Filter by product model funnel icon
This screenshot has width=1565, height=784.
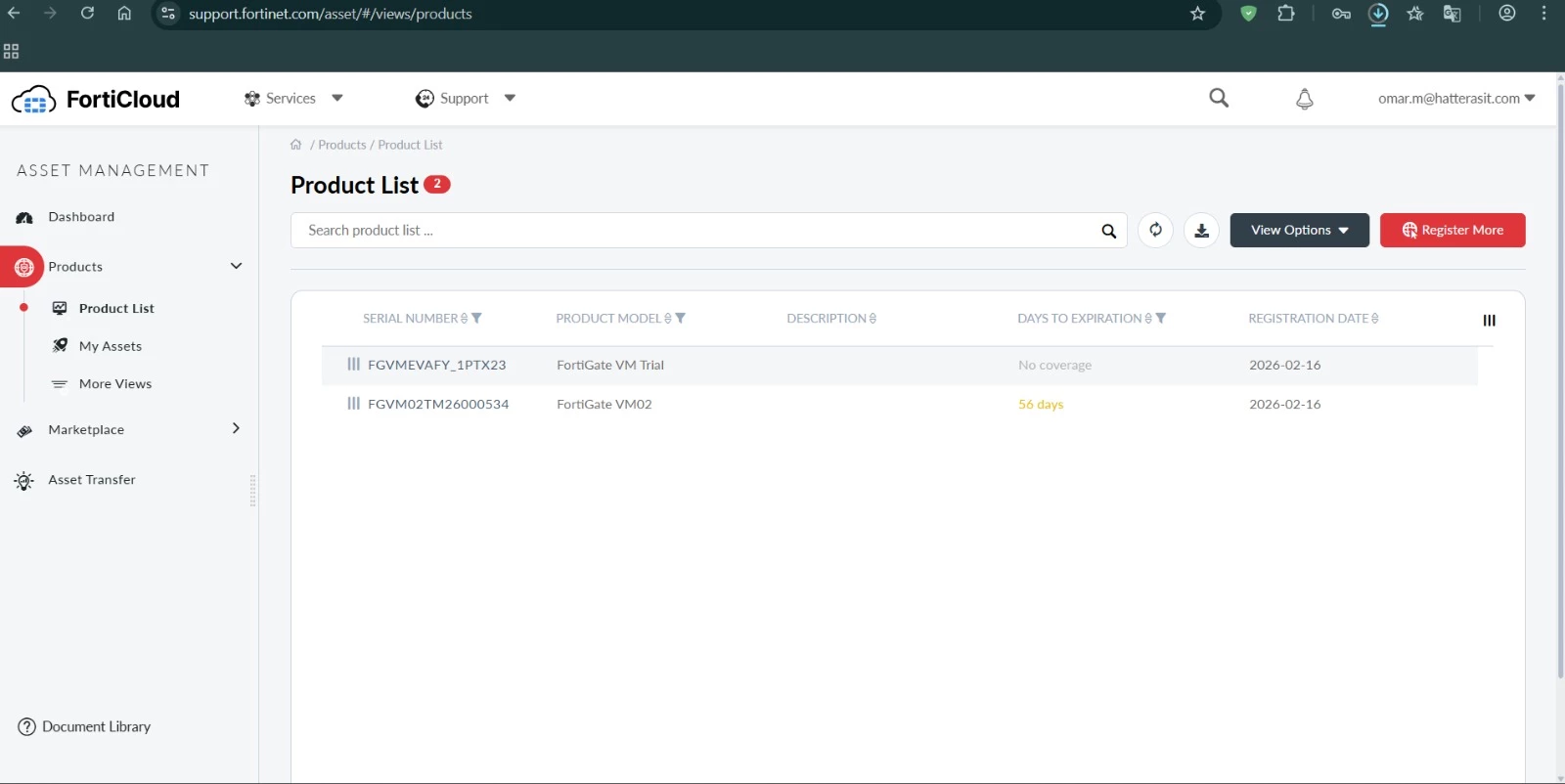[680, 318]
